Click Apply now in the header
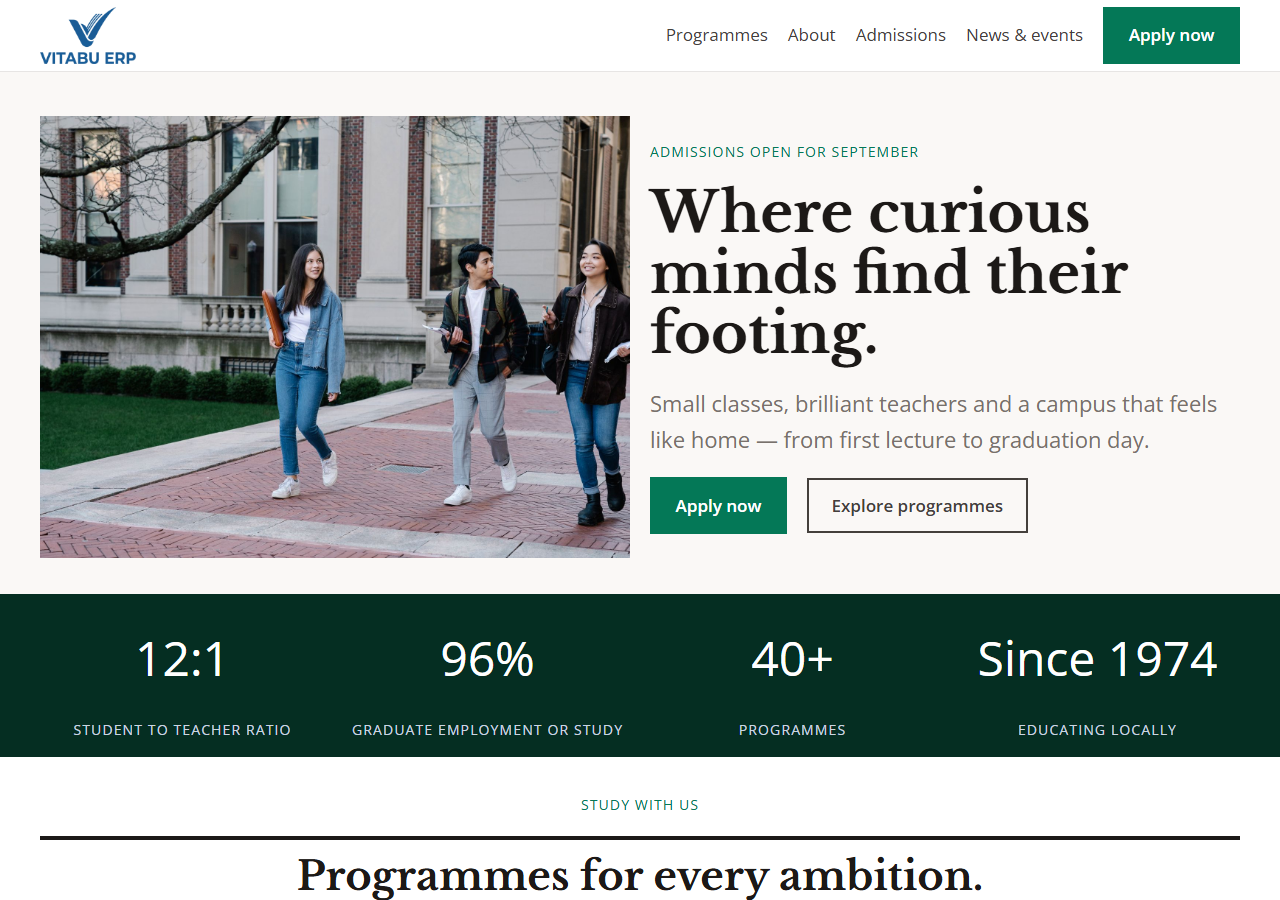 [1171, 35]
